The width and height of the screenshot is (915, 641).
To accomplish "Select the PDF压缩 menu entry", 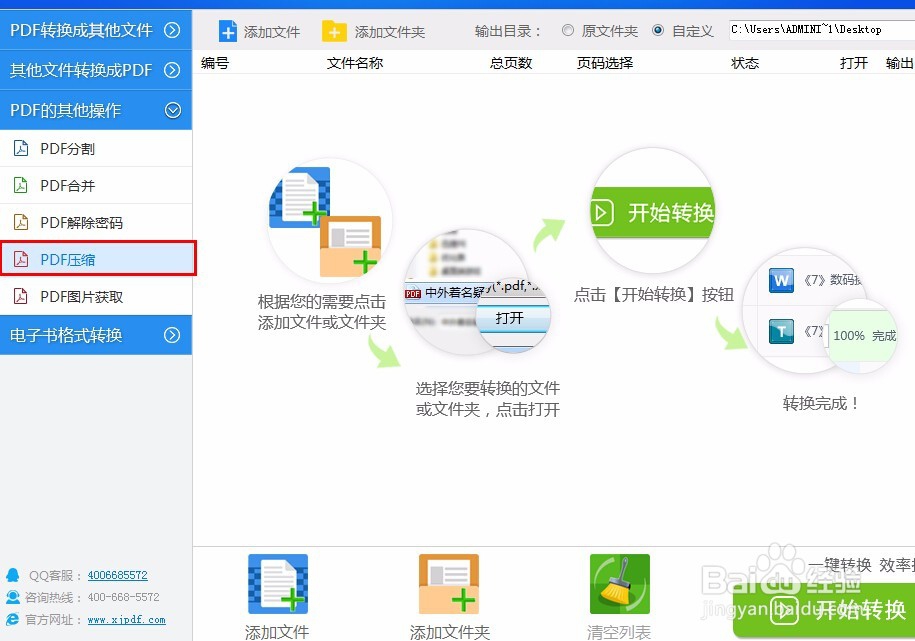I will [x=96, y=258].
